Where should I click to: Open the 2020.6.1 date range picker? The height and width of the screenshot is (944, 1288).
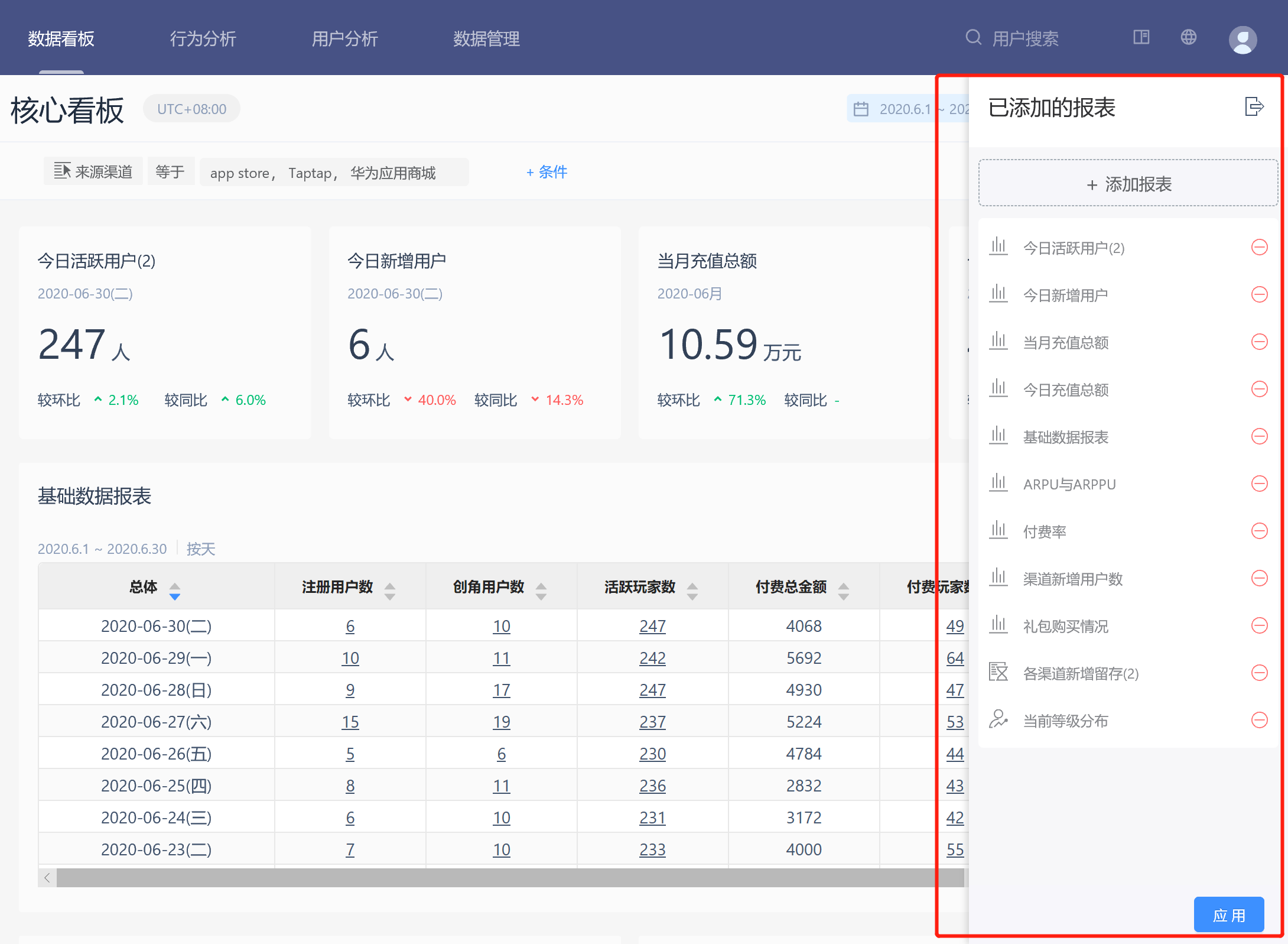coord(908,109)
